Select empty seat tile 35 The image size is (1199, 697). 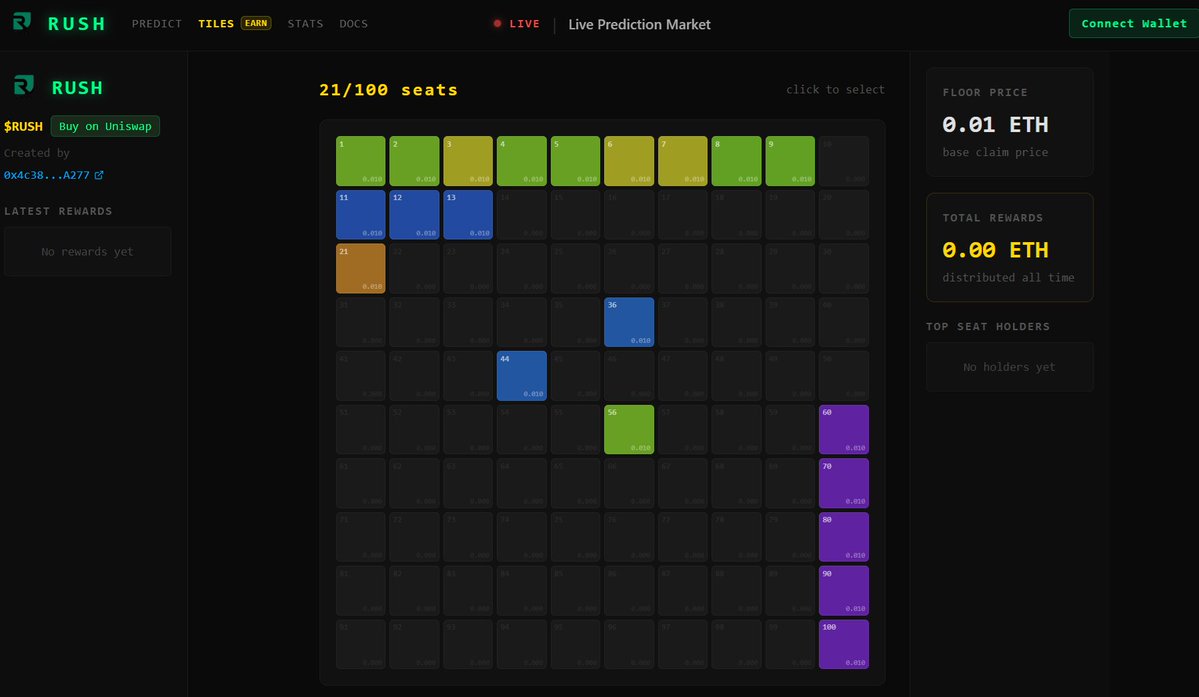pyautogui.click(x=576, y=323)
